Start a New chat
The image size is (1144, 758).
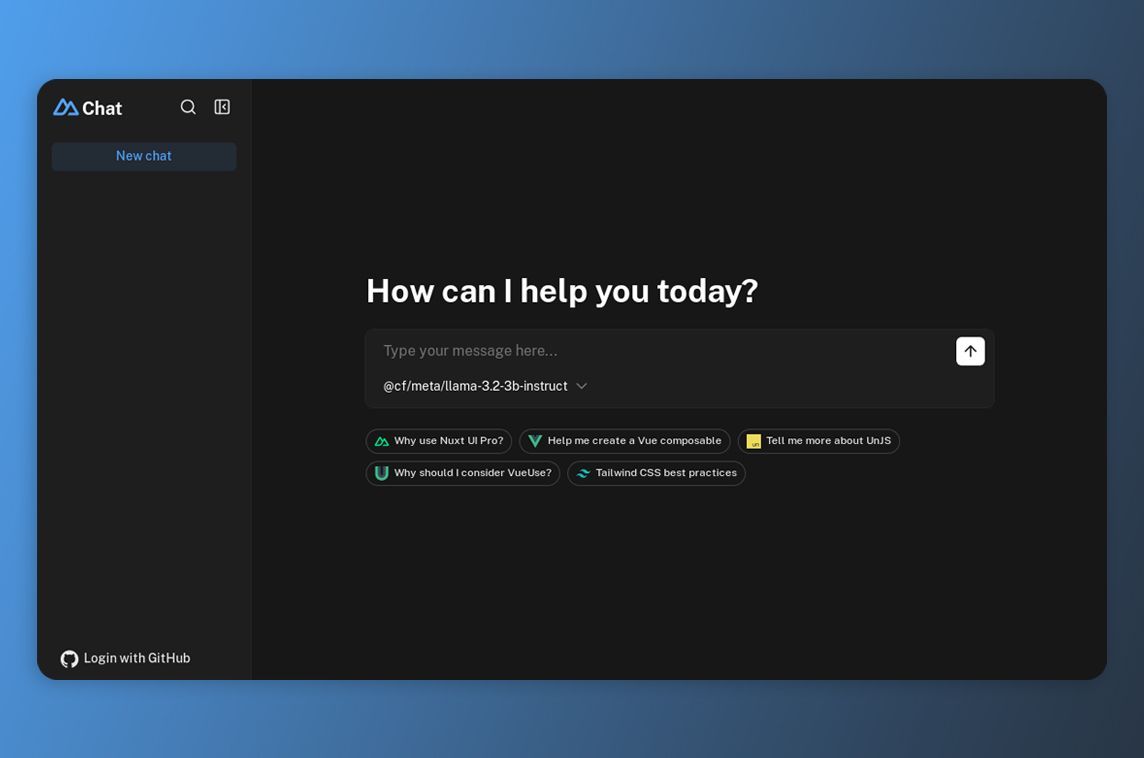144,156
